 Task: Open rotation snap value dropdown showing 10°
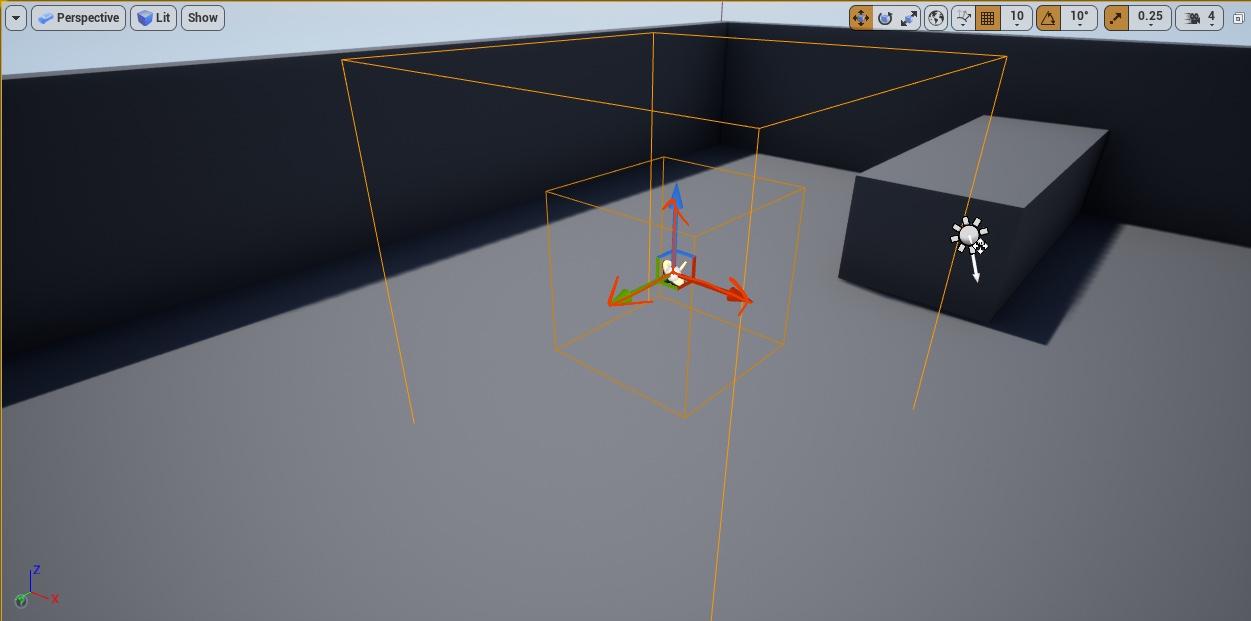coord(1080,18)
